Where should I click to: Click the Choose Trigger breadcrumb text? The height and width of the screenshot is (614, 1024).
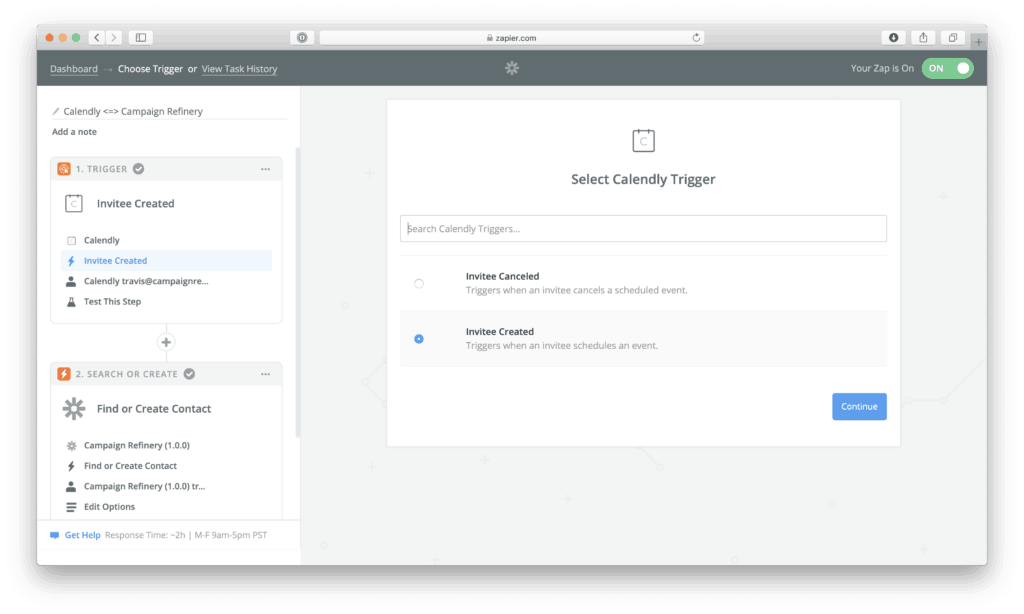coord(150,69)
